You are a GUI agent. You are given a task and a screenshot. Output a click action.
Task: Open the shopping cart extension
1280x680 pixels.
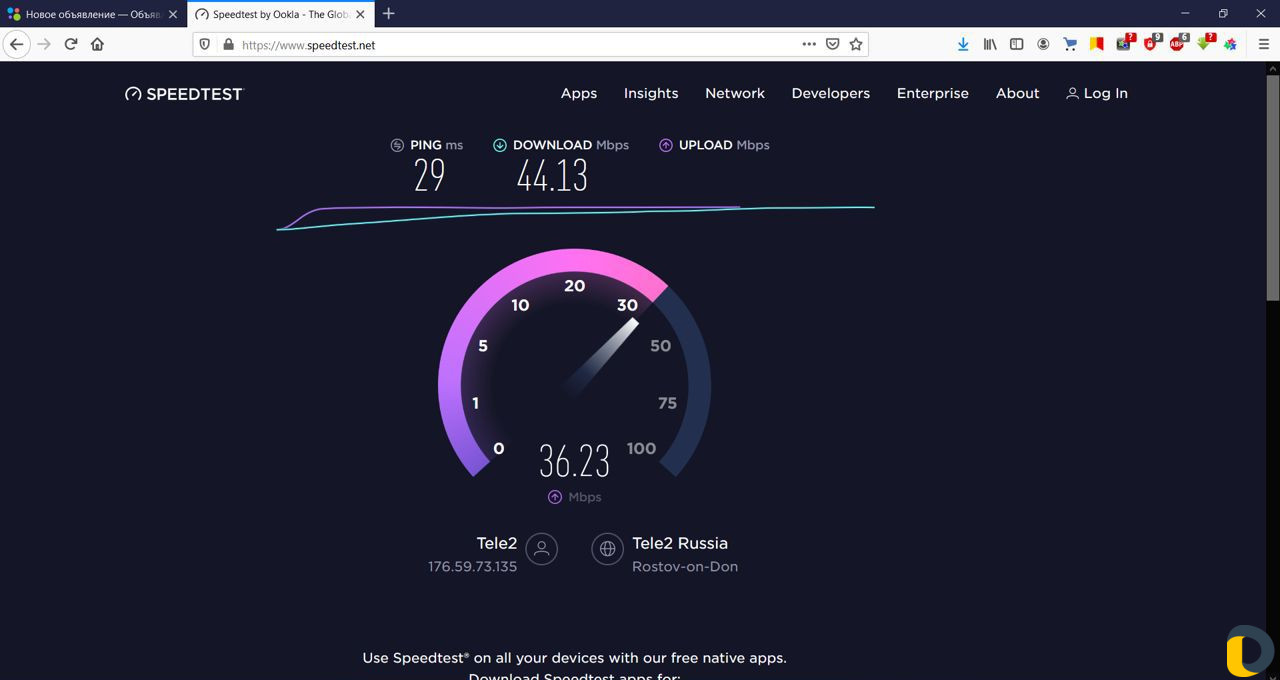pyautogui.click(x=1070, y=44)
